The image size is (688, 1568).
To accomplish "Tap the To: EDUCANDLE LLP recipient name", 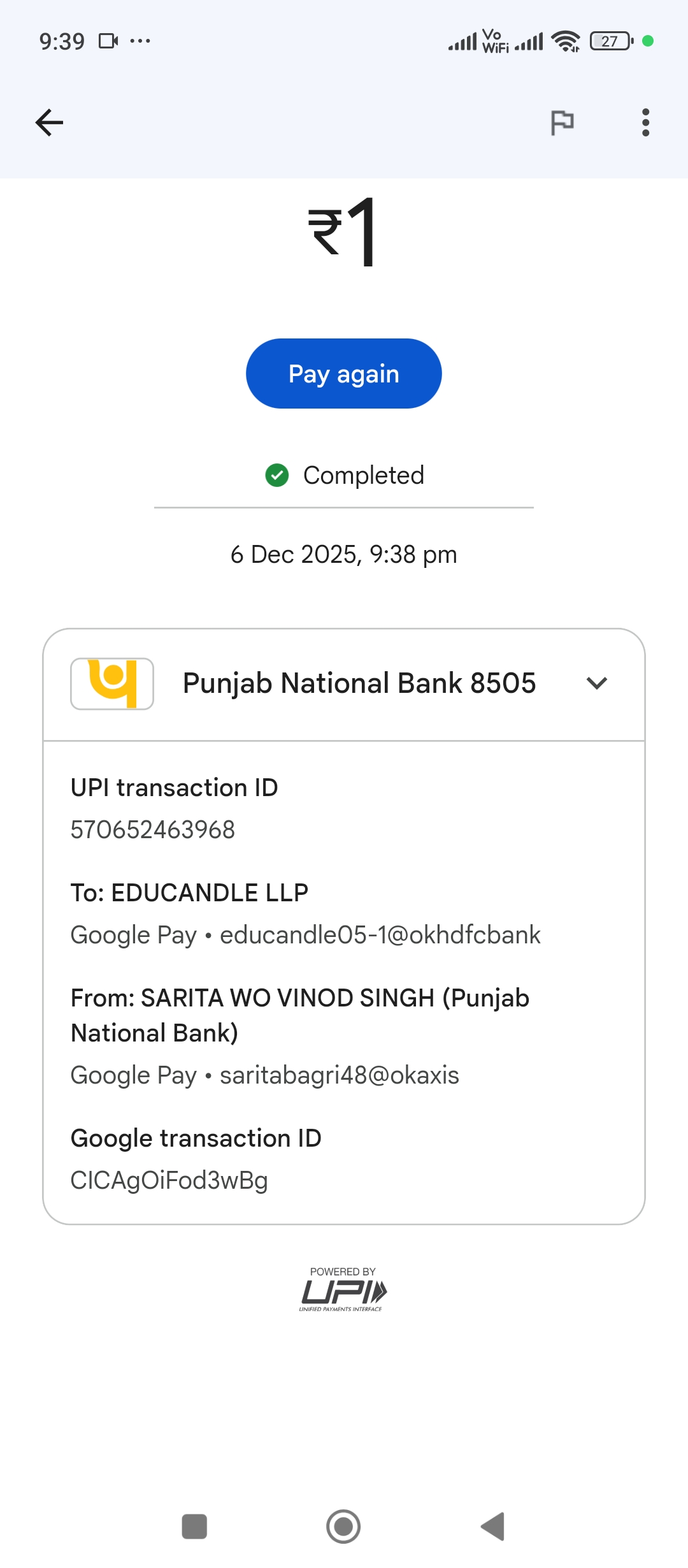I will [190, 893].
